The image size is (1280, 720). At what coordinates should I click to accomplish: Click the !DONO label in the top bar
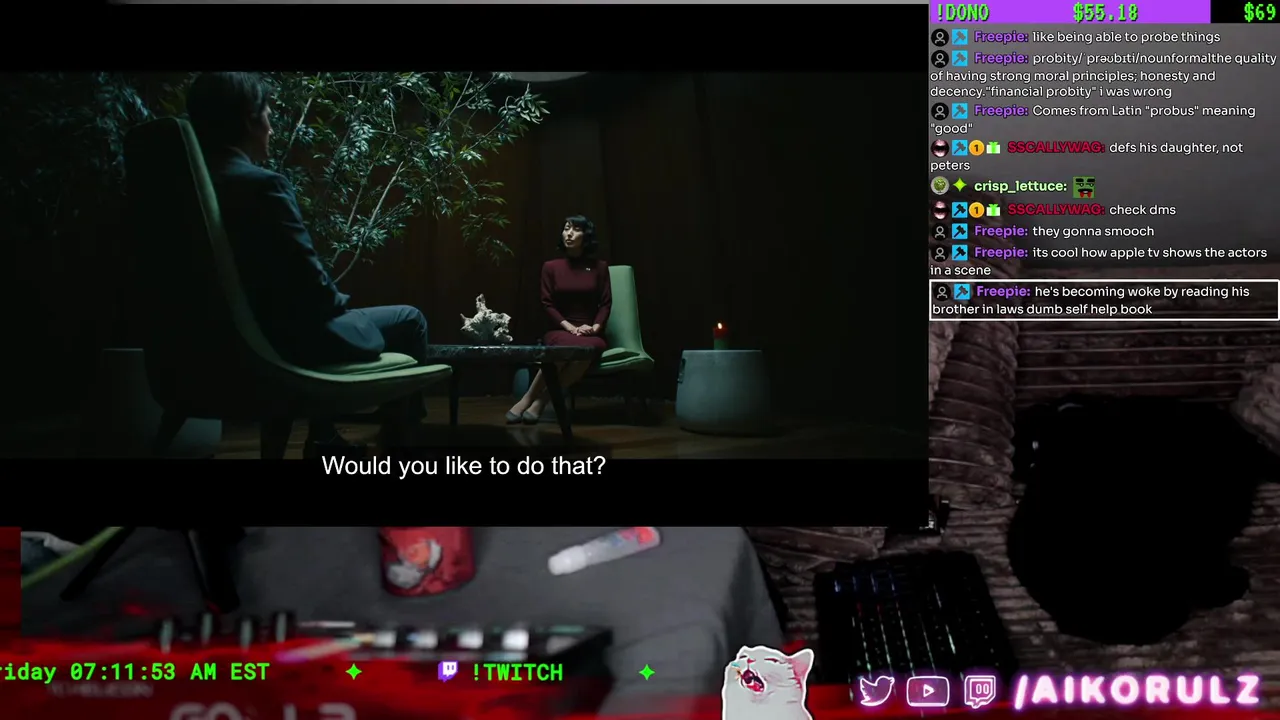962,12
